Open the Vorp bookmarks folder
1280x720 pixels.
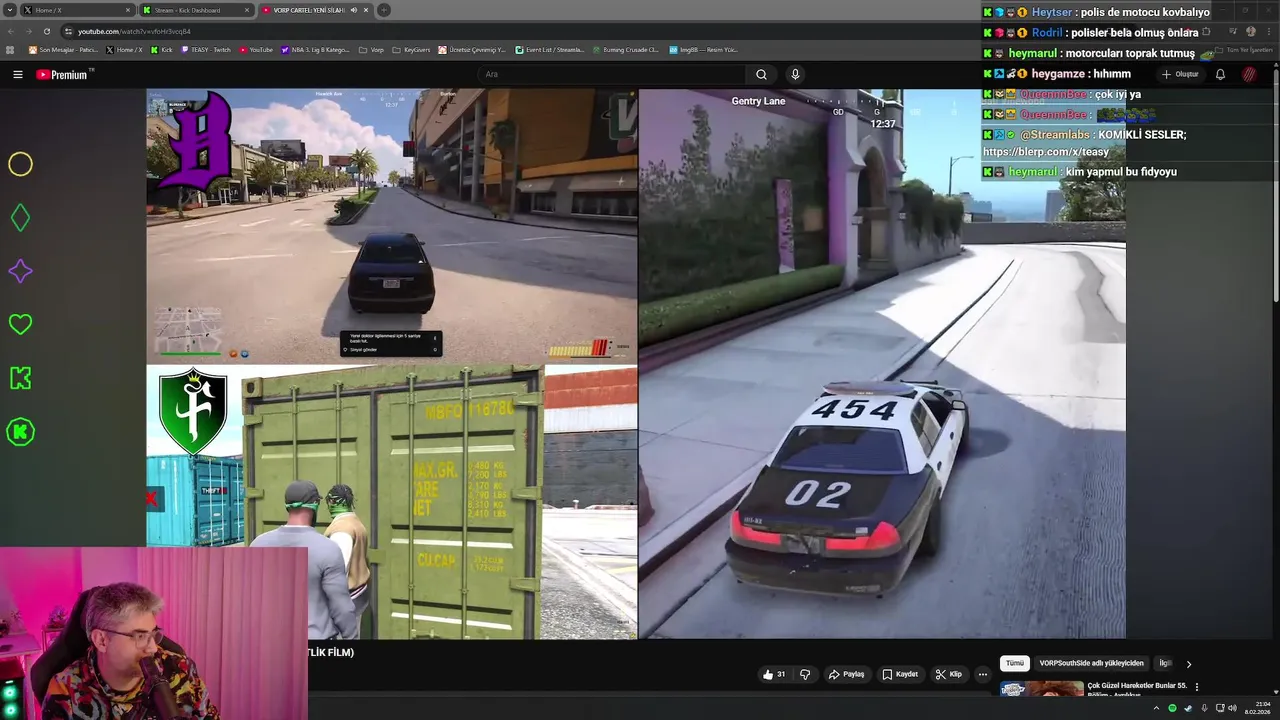[x=371, y=50]
